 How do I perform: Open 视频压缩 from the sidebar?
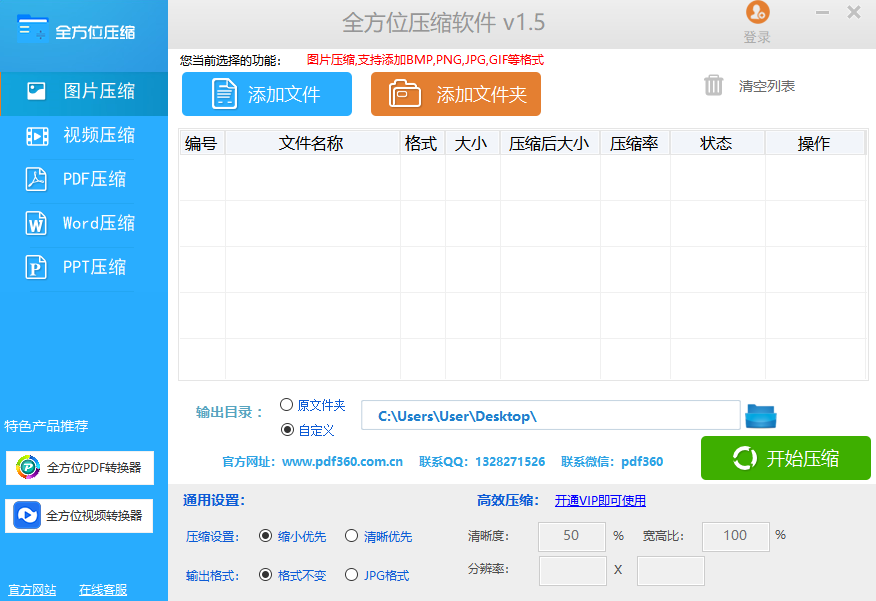pos(83,134)
